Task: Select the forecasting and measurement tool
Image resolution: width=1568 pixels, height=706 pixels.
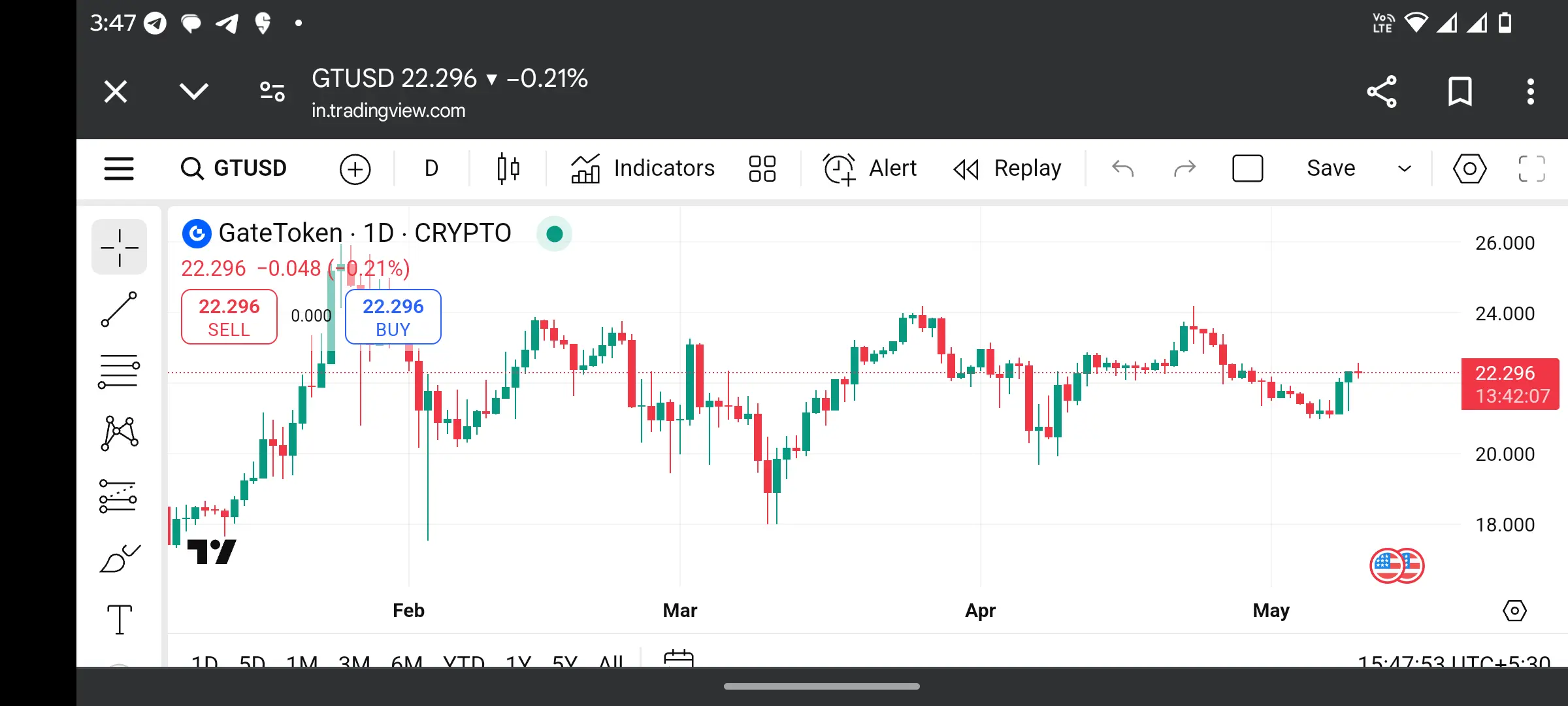Action: tap(119, 496)
